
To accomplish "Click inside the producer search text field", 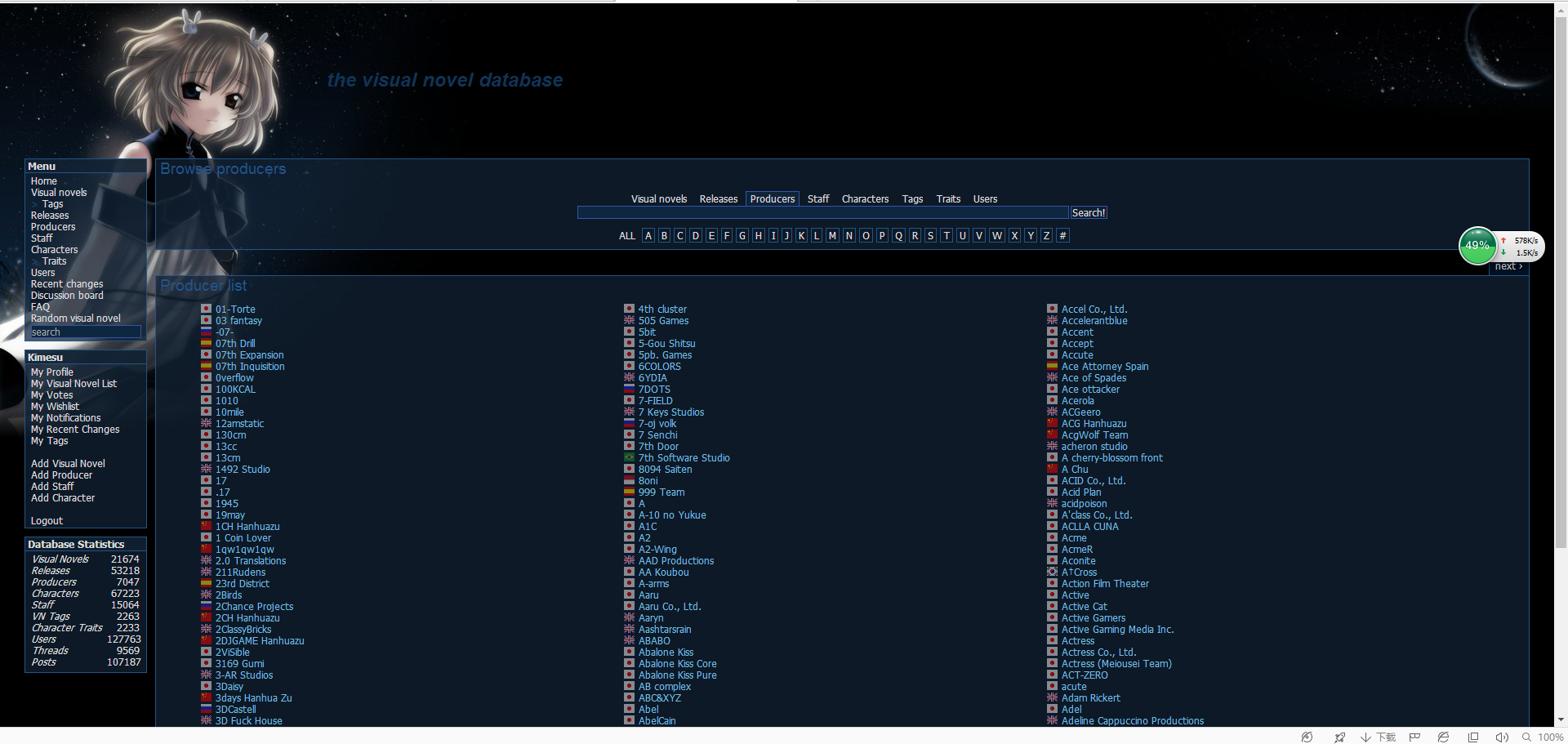I will [822, 212].
